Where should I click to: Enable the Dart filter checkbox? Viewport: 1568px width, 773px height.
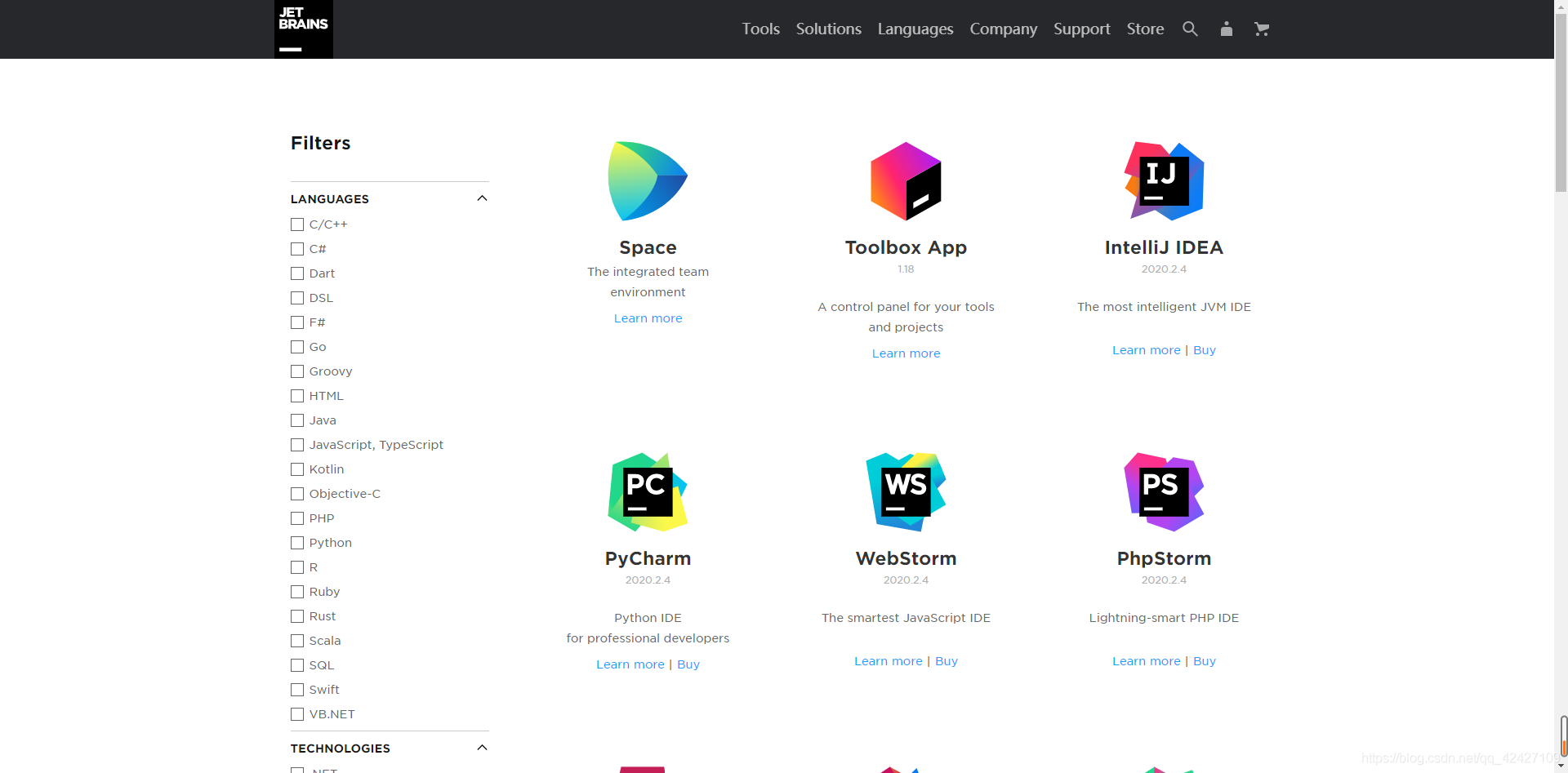point(297,273)
